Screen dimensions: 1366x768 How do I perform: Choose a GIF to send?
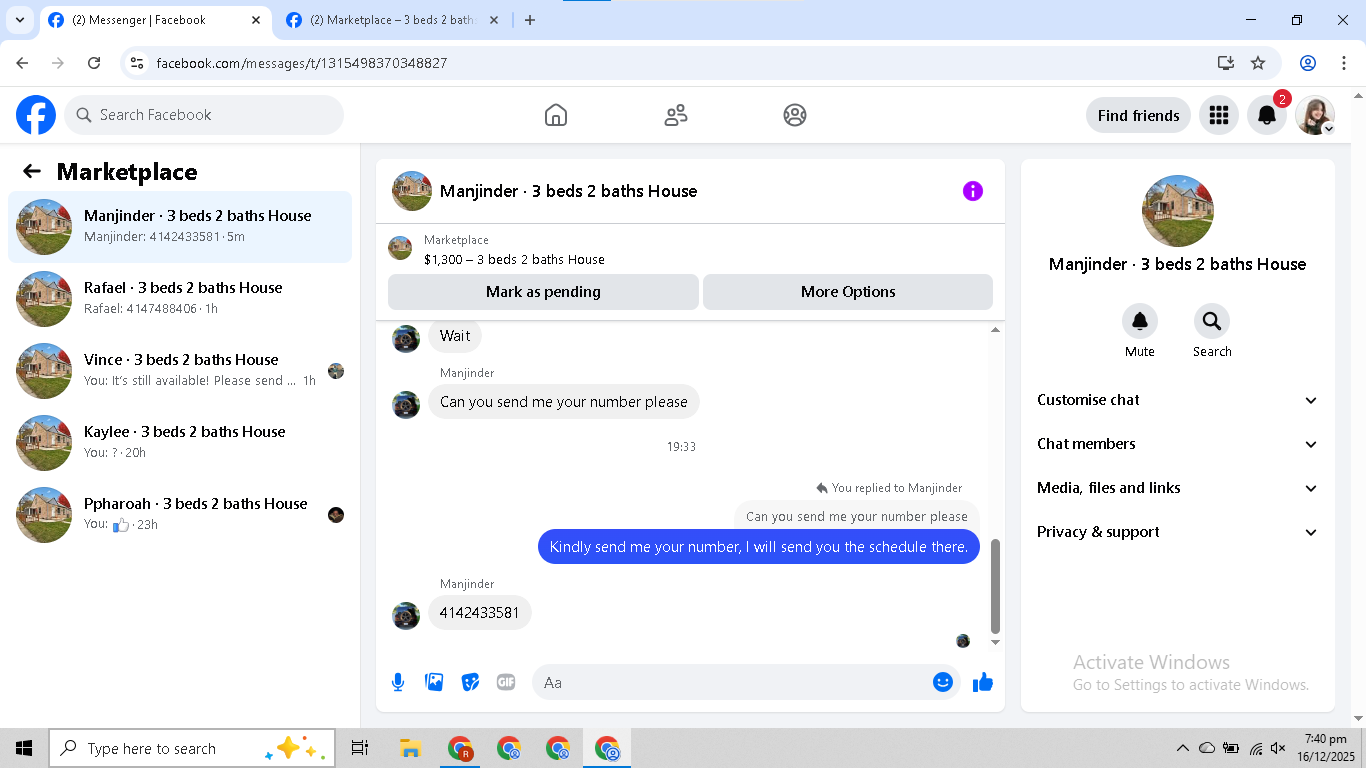506,682
